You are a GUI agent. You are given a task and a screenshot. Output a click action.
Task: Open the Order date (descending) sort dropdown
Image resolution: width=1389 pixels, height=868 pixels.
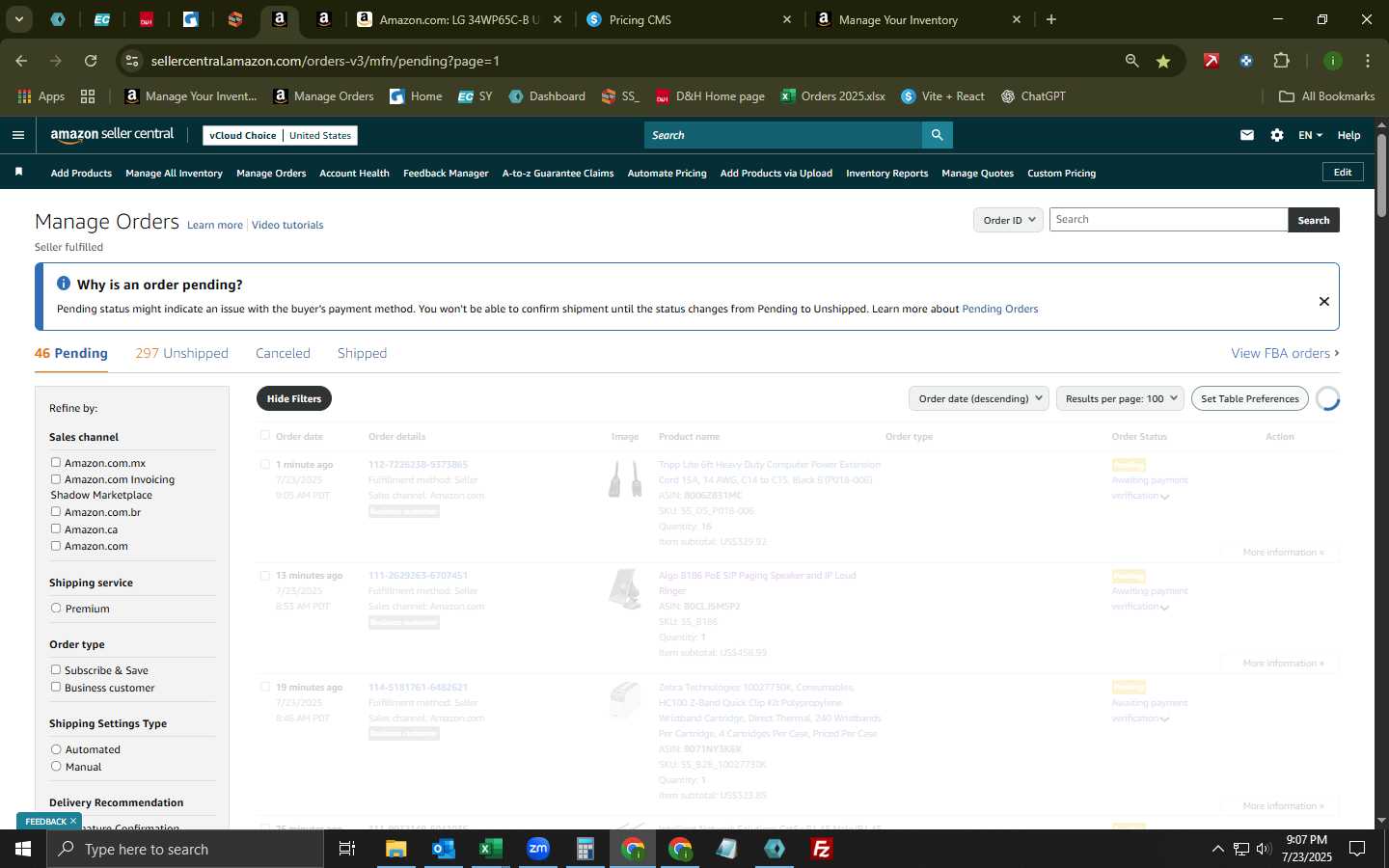click(980, 398)
